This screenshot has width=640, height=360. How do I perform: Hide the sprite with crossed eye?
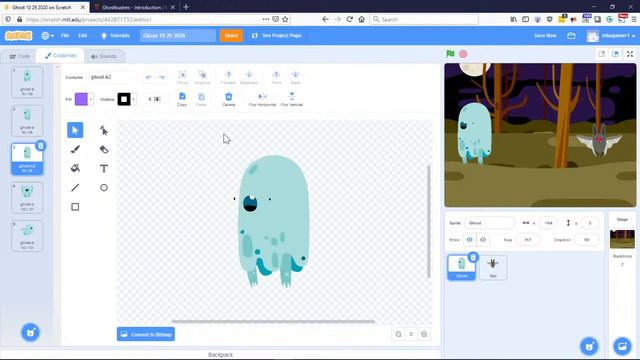(x=483, y=240)
